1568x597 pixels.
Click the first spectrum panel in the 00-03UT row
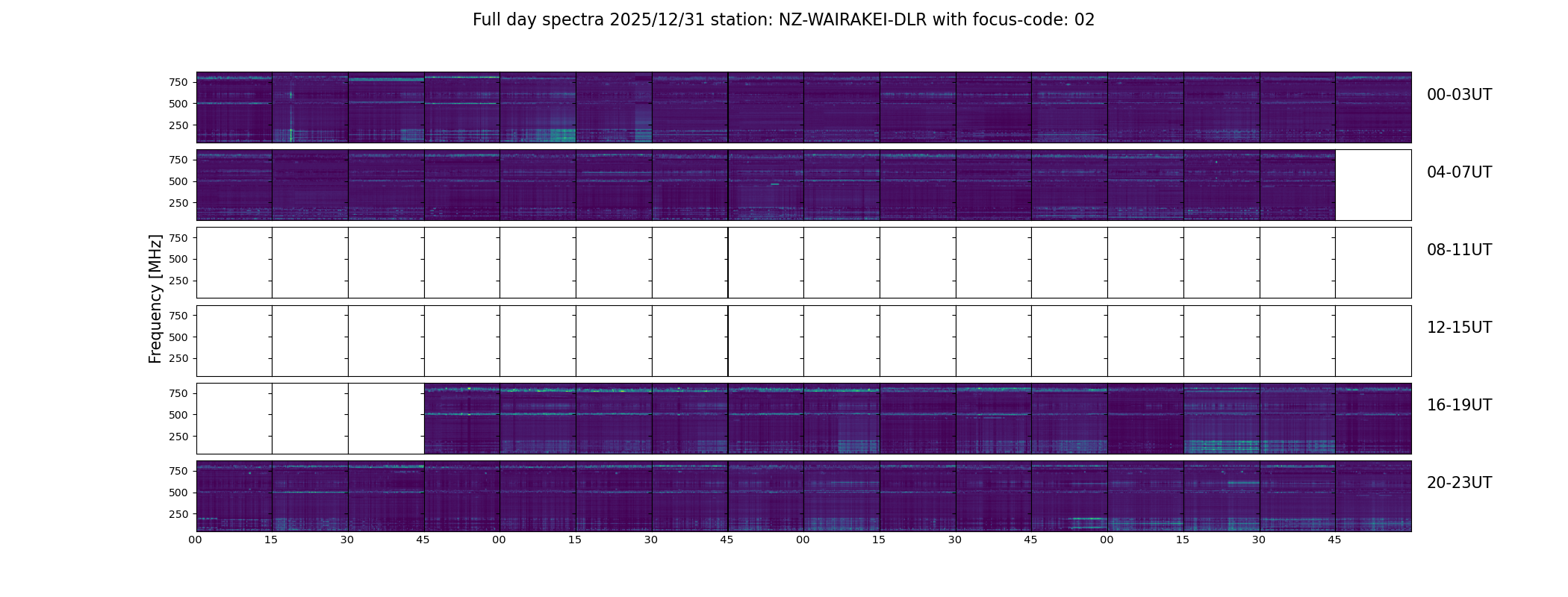tap(234, 107)
